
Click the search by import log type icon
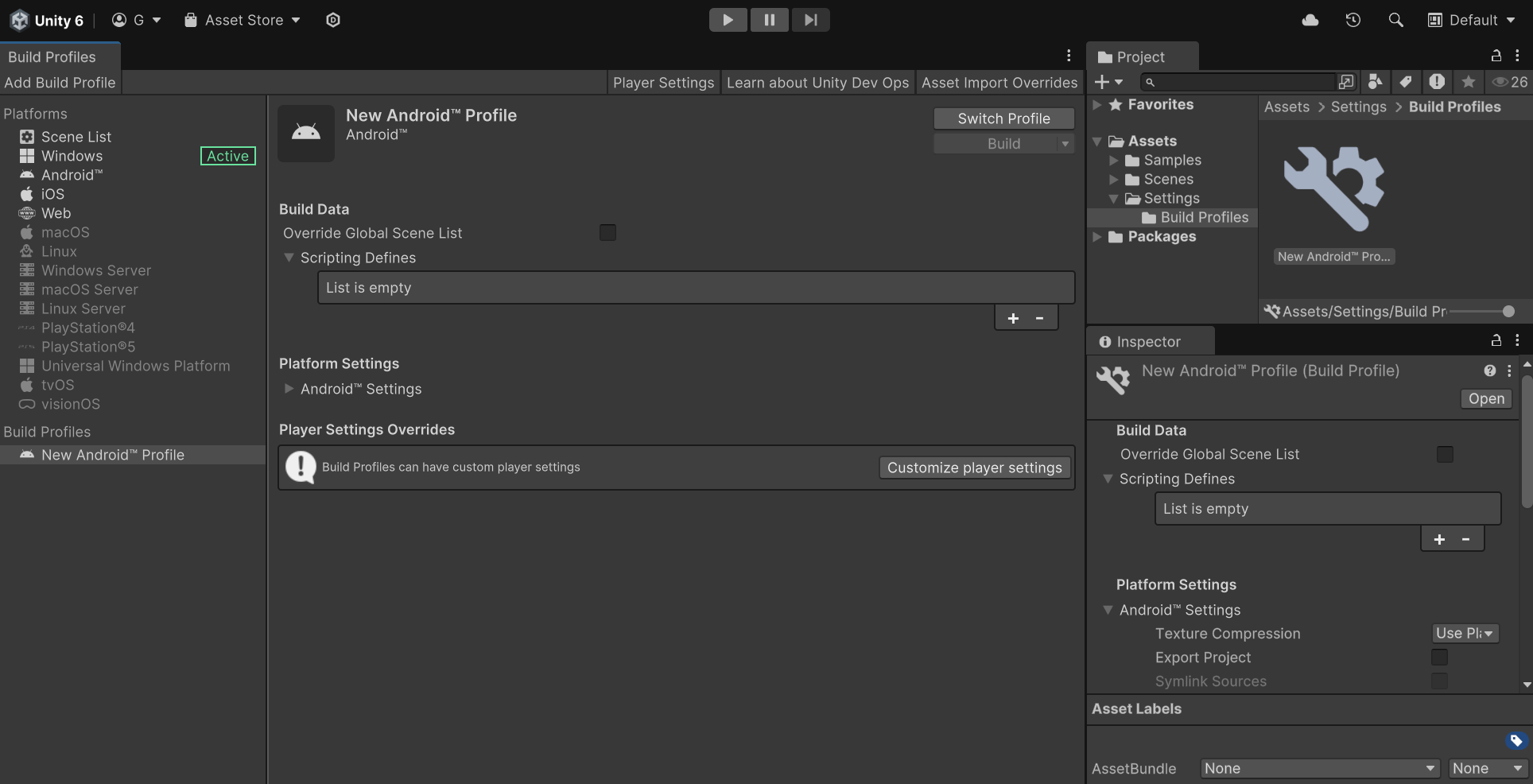(1437, 82)
